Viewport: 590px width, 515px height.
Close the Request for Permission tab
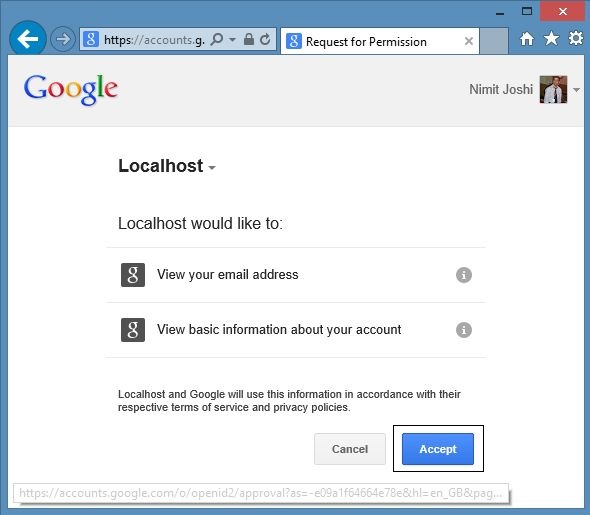[x=468, y=41]
